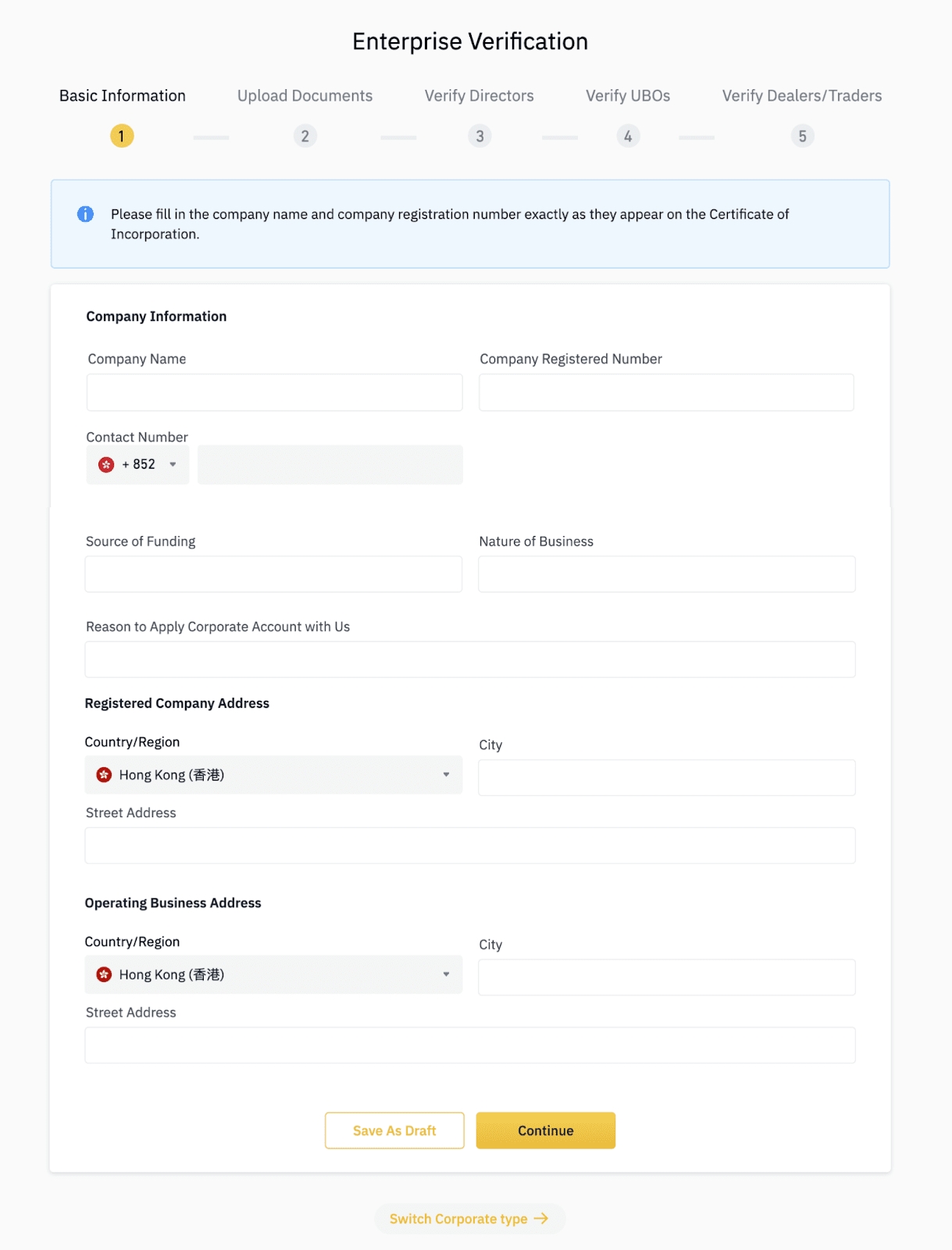Screen dimensions: 952x1250
Task: Expand Registered Company Address Country/Region dropdown
Action: pyautogui.click(x=273, y=775)
